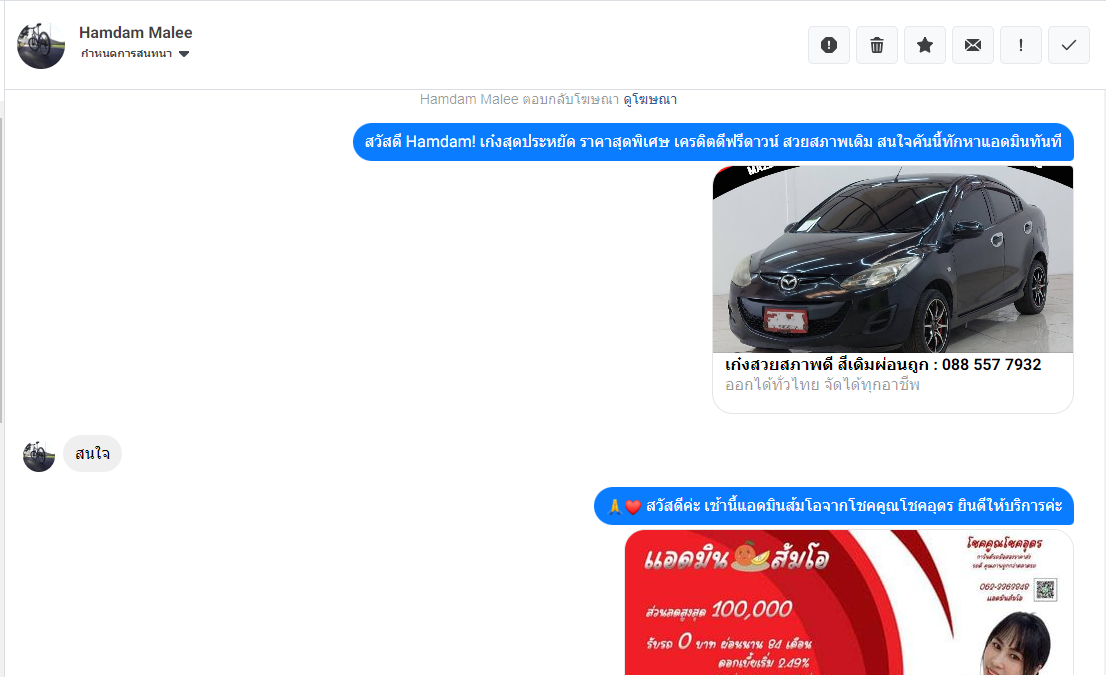
Task: Mark conversation done with checkmark icon
Action: coord(1069,45)
